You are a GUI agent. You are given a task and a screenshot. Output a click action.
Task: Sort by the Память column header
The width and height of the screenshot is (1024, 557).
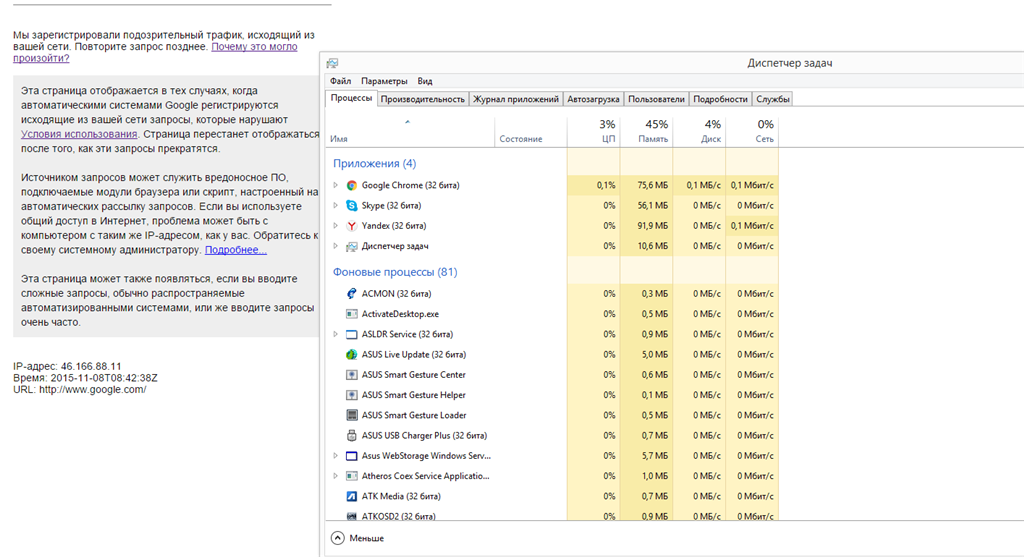point(646,131)
